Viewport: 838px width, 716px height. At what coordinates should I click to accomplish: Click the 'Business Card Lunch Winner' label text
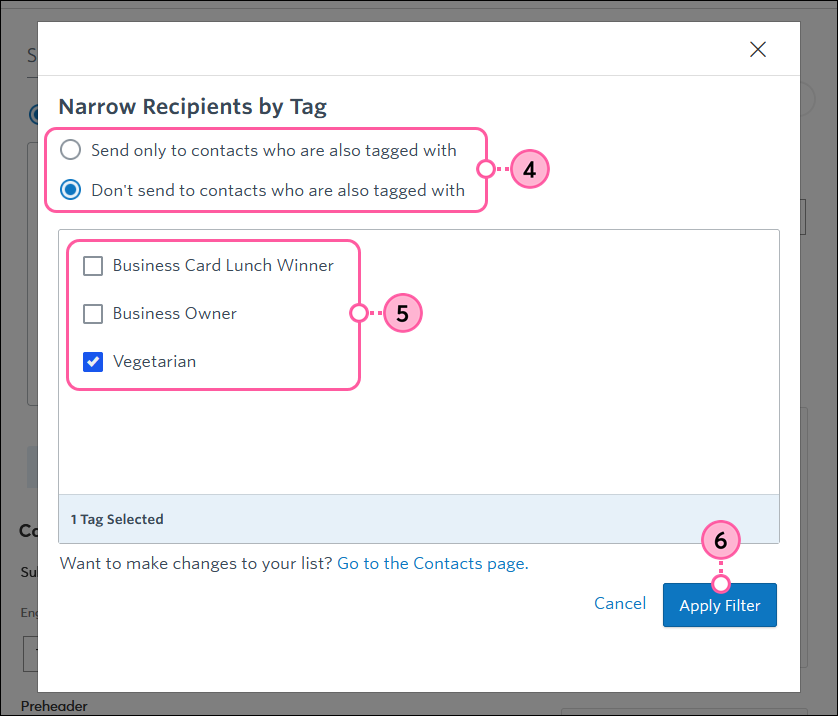[223, 266]
